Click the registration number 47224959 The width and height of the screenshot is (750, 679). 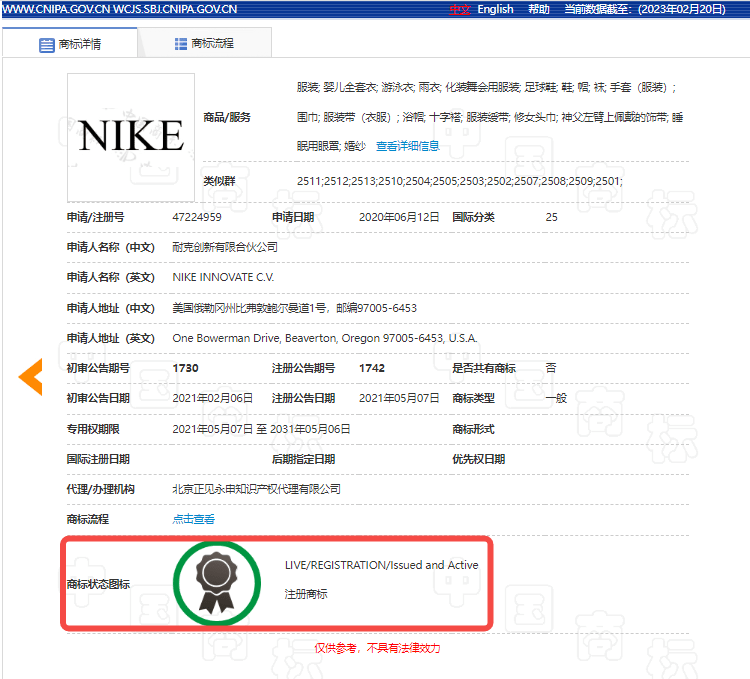click(x=197, y=217)
